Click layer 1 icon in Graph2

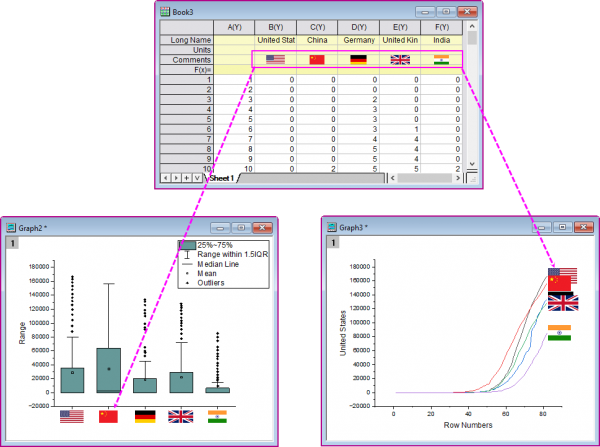[13, 243]
